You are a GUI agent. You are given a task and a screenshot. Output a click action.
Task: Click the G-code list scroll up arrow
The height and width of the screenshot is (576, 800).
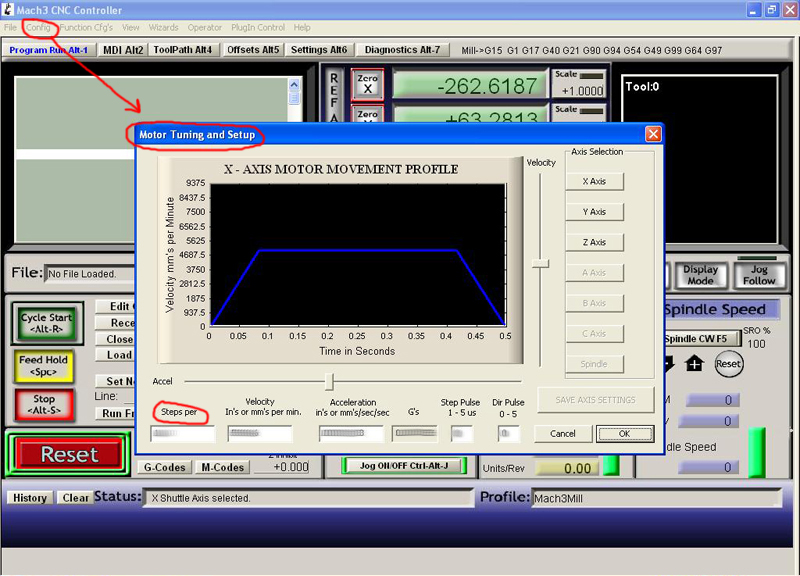pyautogui.click(x=294, y=84)
